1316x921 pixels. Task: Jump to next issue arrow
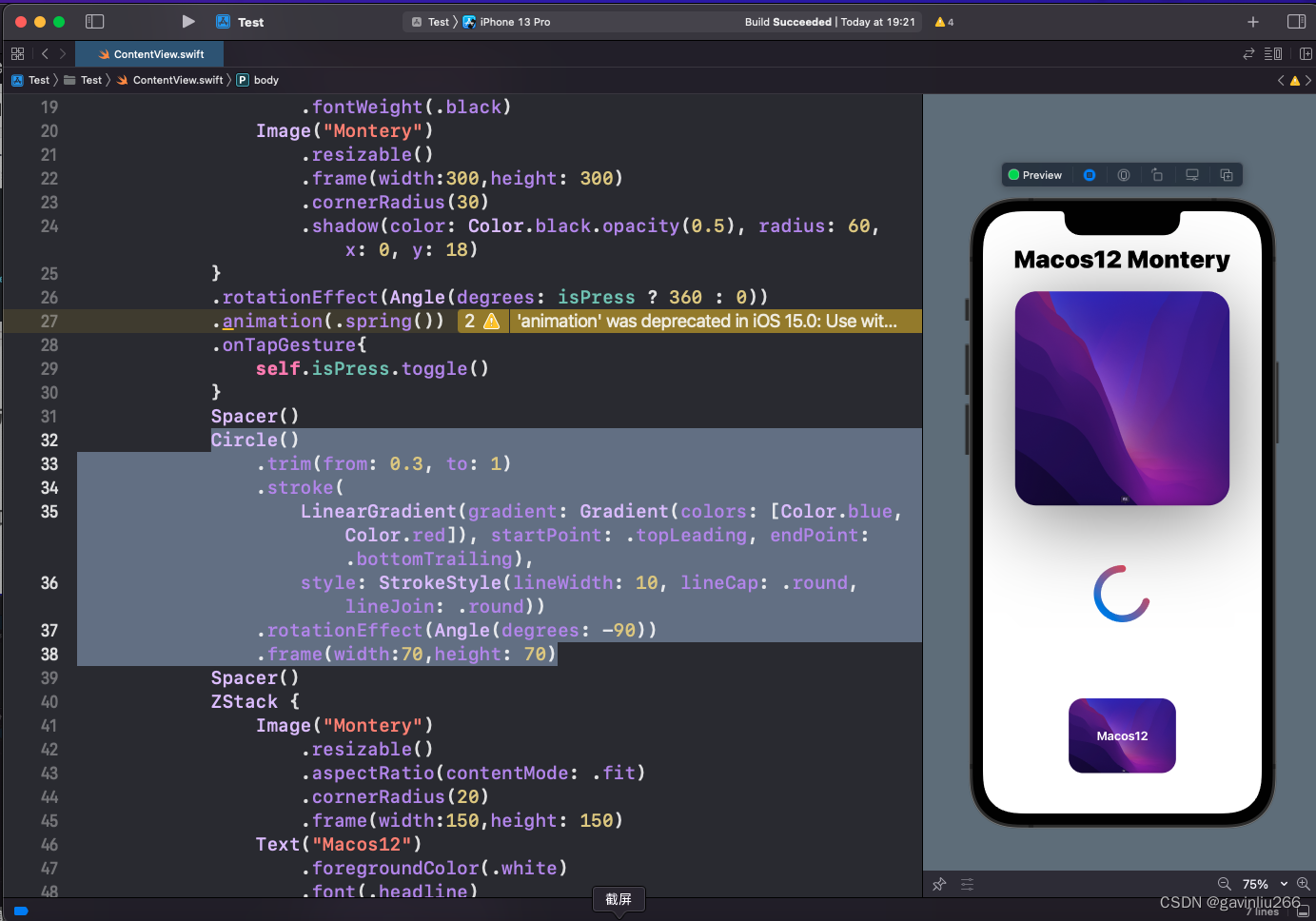click(1308, 81)
